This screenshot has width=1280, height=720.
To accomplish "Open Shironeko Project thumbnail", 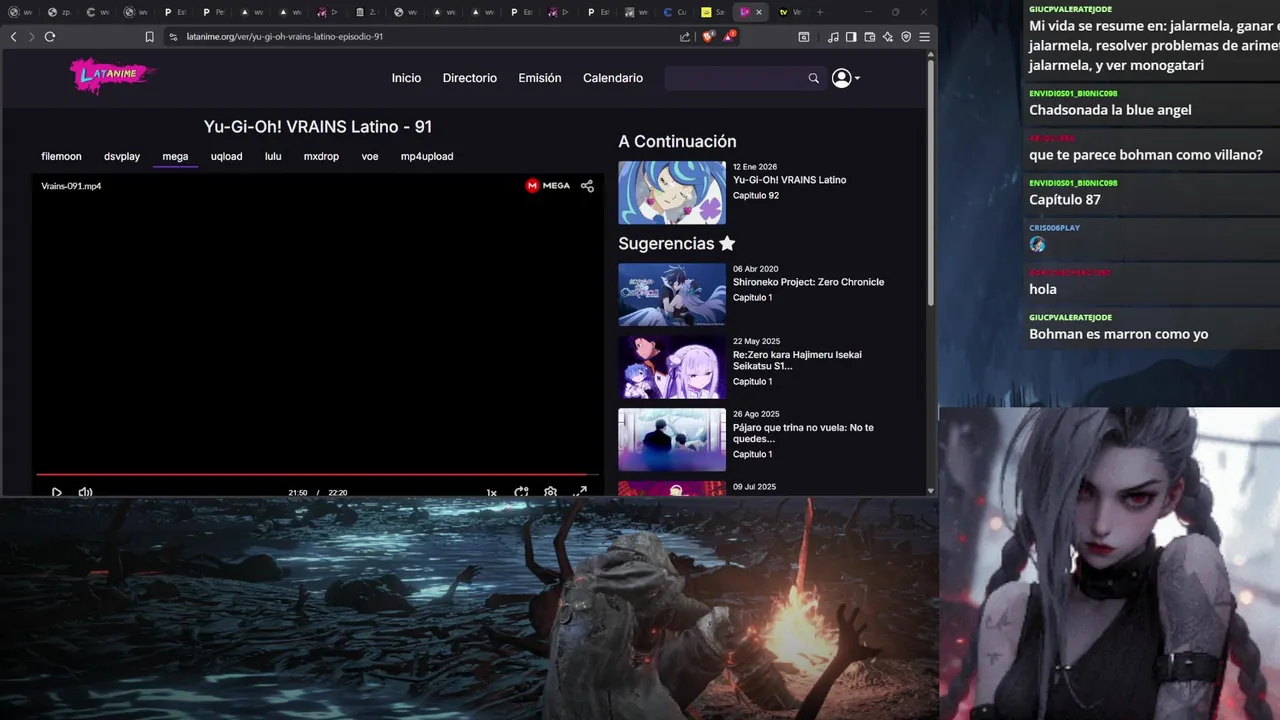I will (x=672, y=294).
